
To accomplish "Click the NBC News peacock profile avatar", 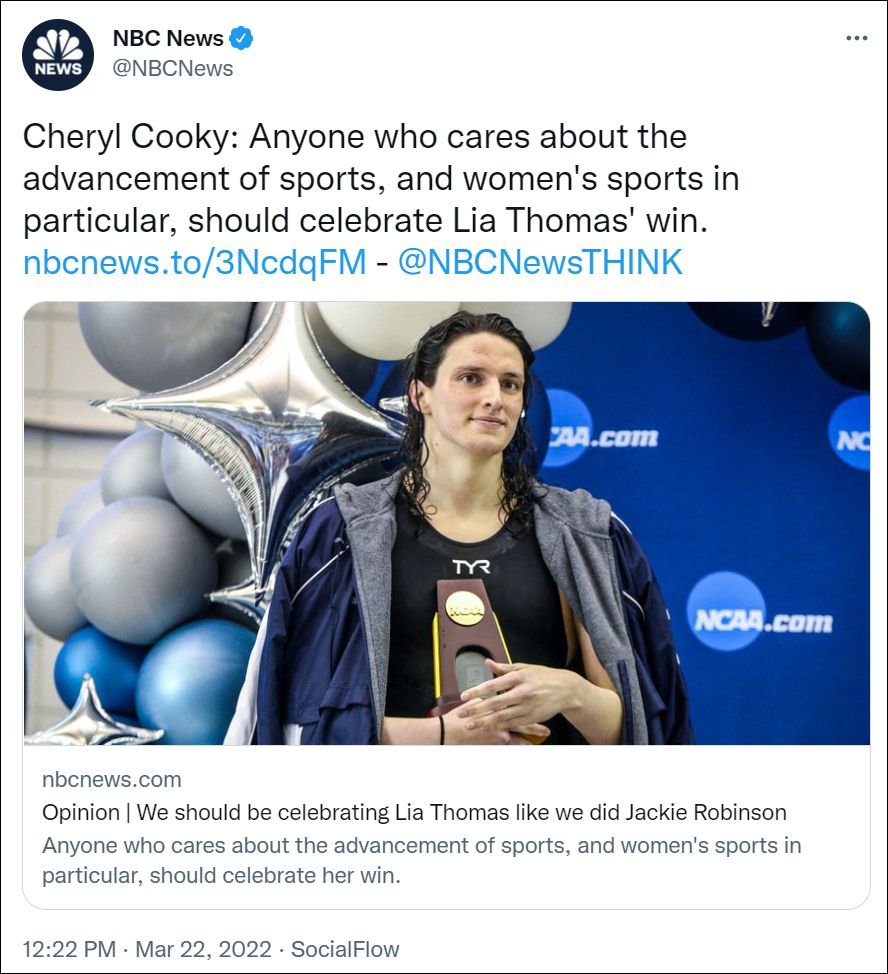I will (57, 55).
